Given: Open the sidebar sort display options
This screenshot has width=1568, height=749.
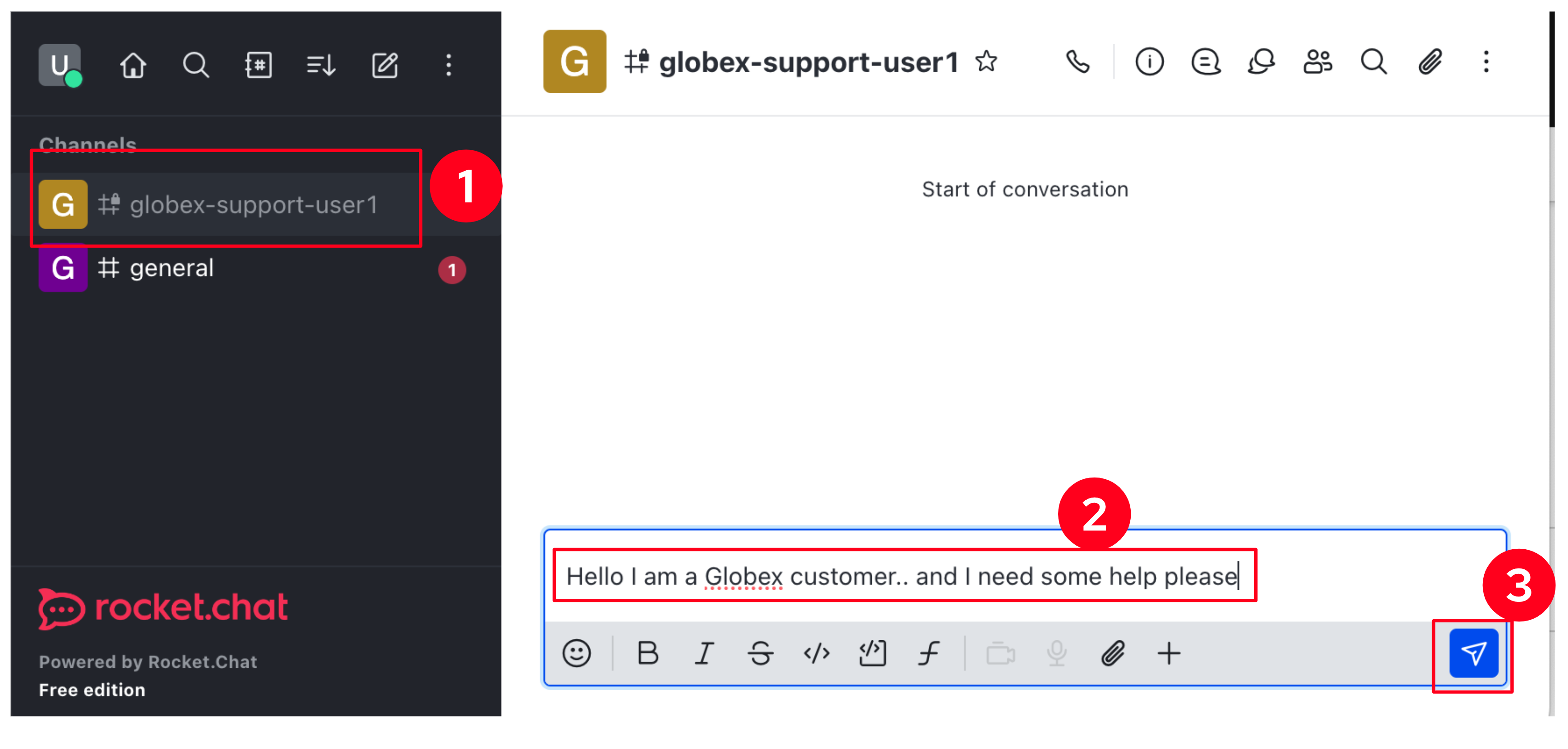Looking at the screenshot, I should [321, 65].
